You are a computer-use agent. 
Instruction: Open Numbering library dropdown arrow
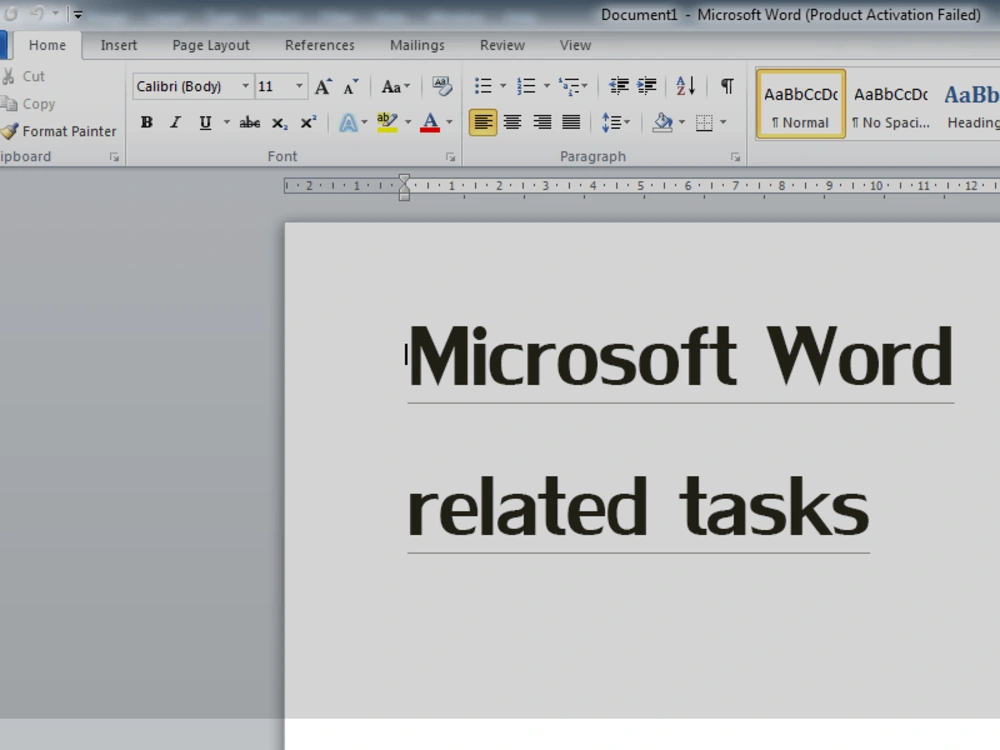546,86
